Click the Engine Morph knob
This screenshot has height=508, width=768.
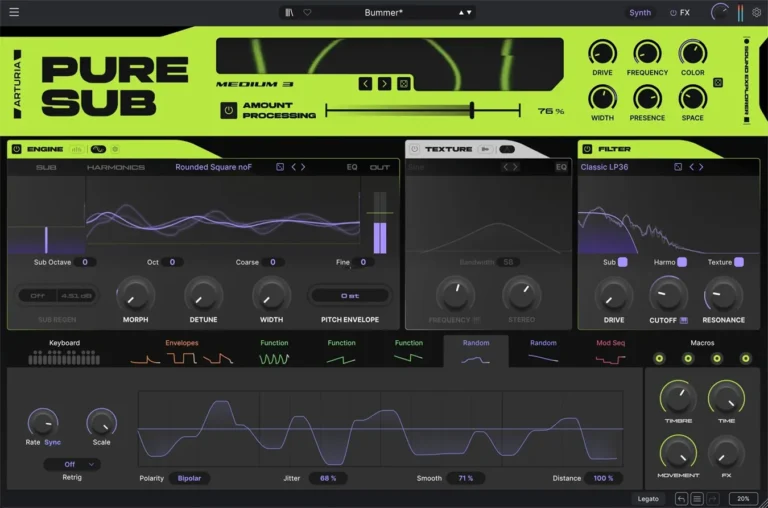(135, 295)
